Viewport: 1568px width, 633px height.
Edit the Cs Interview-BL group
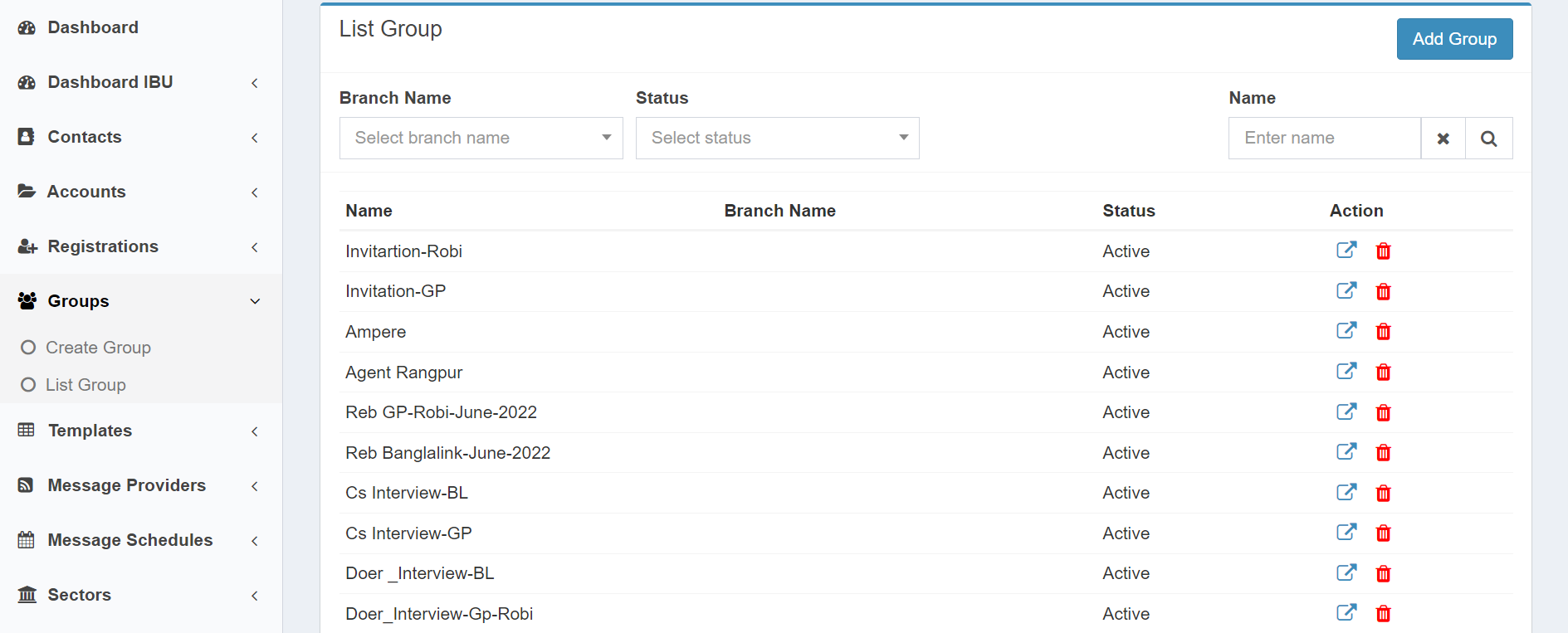click(x=1346, y=492)
